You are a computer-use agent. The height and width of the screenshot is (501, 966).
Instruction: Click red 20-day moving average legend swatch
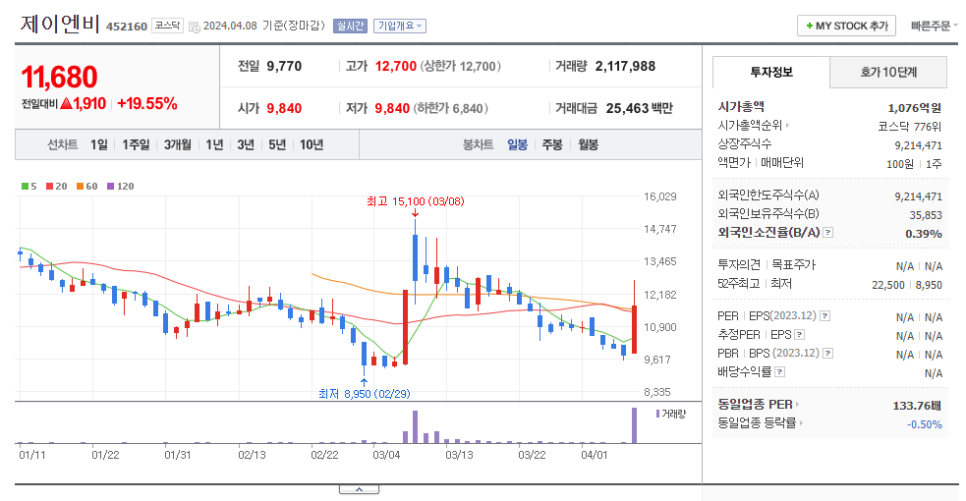(49, 186)
